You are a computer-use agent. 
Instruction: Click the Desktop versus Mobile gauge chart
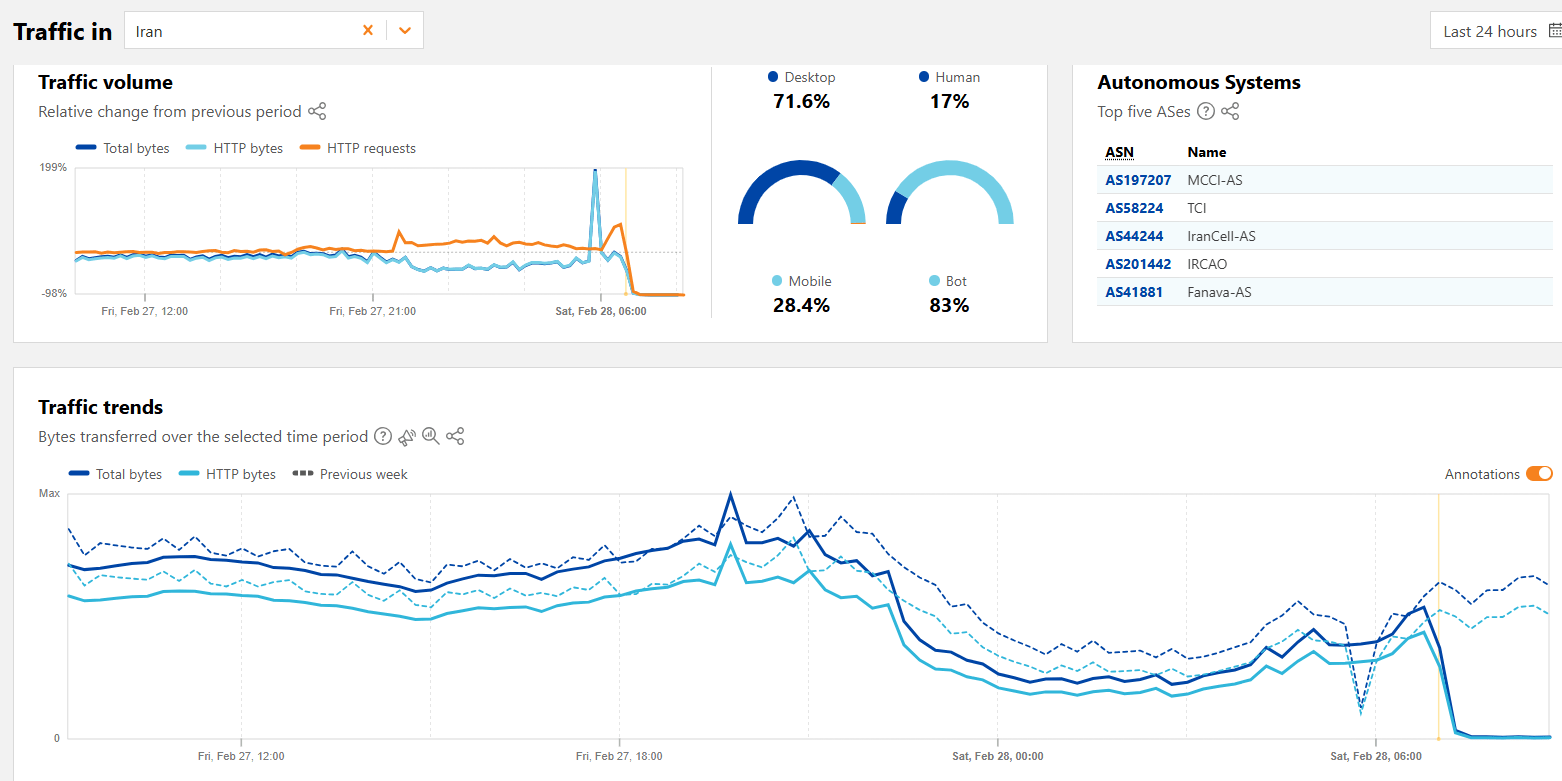click(801, 192)
